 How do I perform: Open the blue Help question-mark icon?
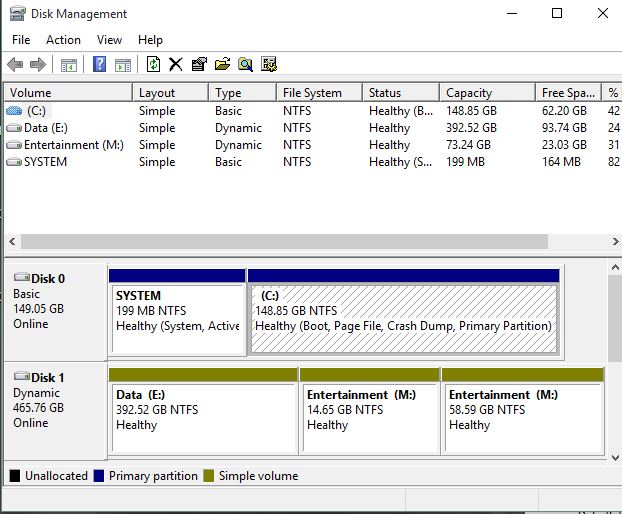click(99, 64)
